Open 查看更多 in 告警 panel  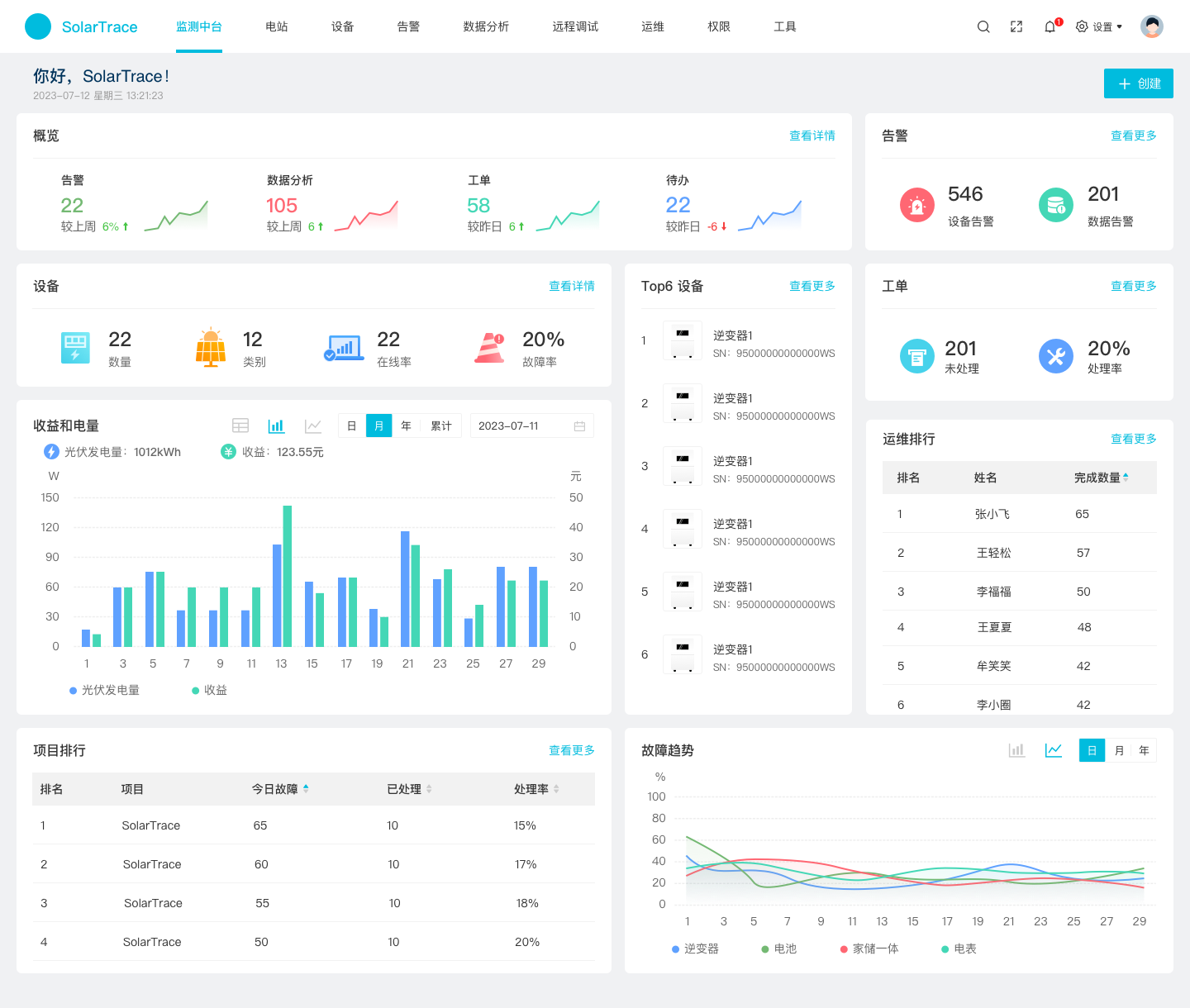click(x=1134, y=136)
